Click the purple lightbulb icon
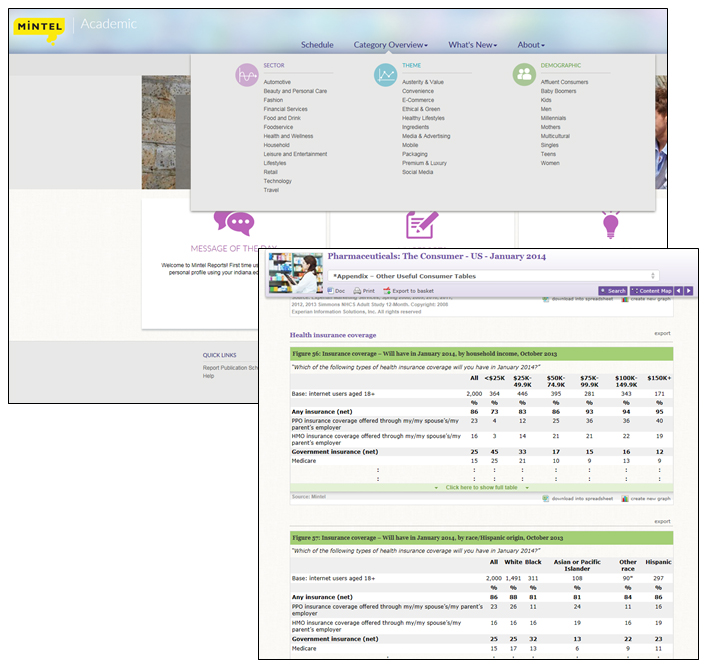Viewport: 708px width, 670px height. coord(610,224)
